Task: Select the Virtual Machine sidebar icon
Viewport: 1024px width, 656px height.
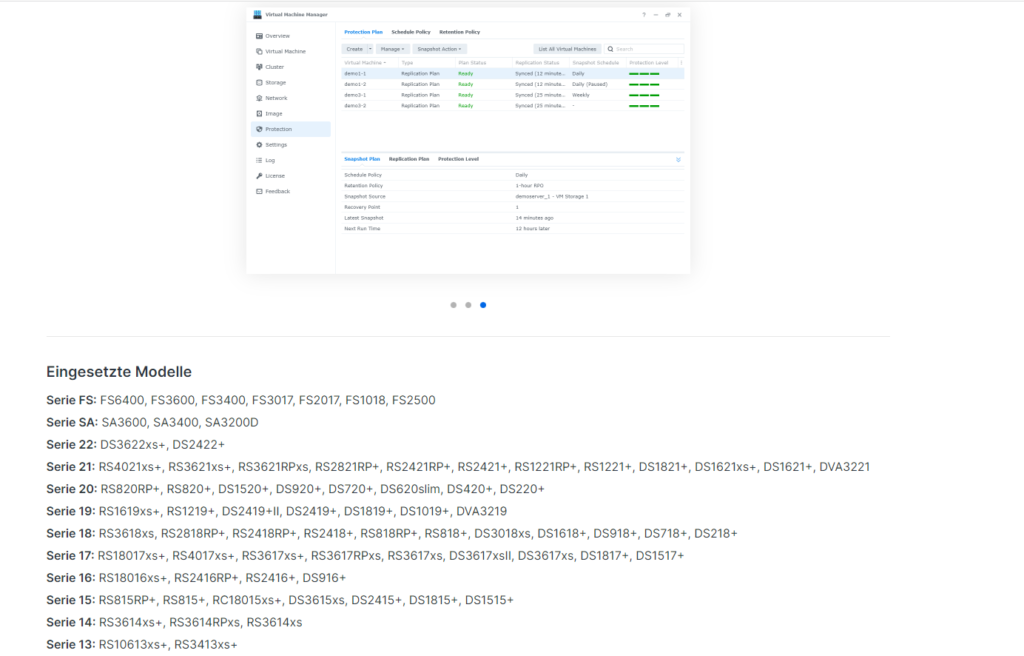Action: (x=260, y=51)
